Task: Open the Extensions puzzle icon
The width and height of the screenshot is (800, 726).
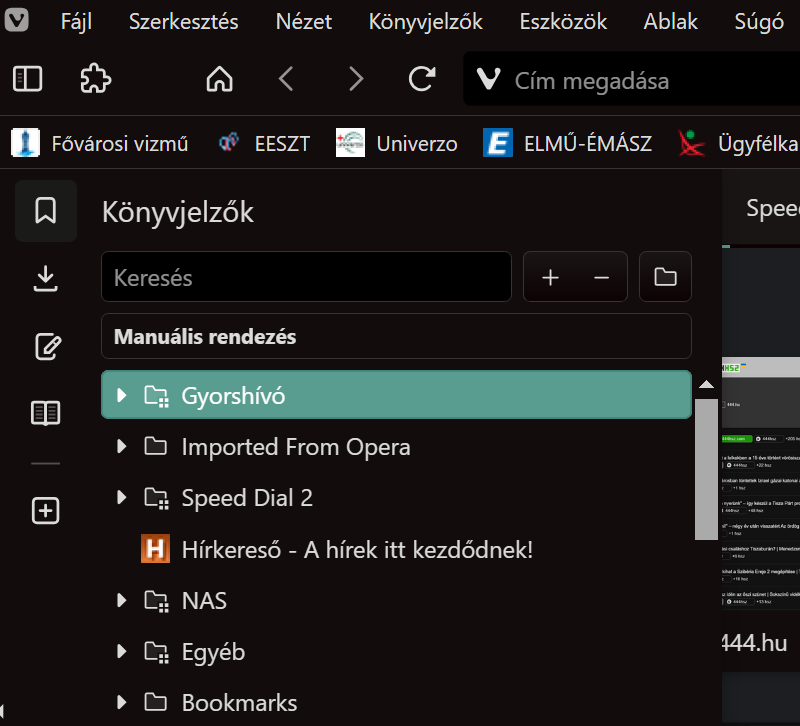Action: pyautogui.click(x=95, y=79)
